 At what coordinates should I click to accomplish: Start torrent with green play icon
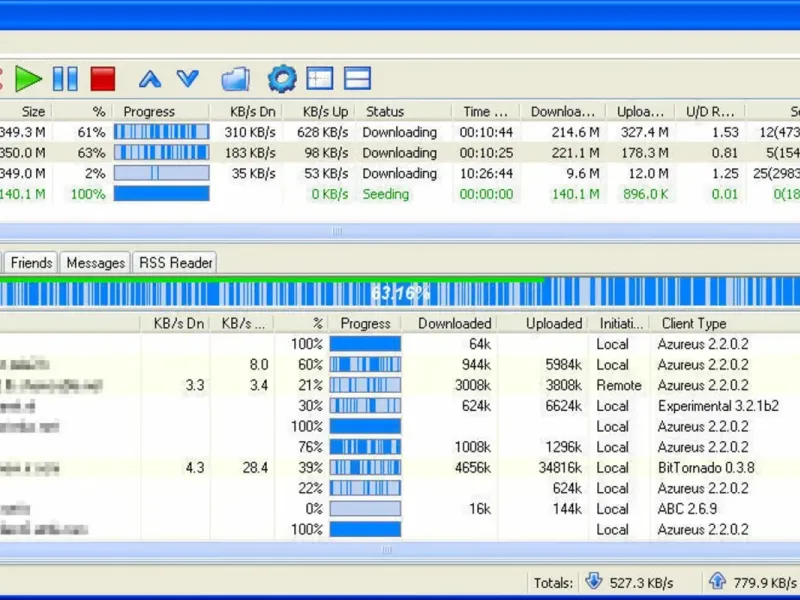[28, 79]
